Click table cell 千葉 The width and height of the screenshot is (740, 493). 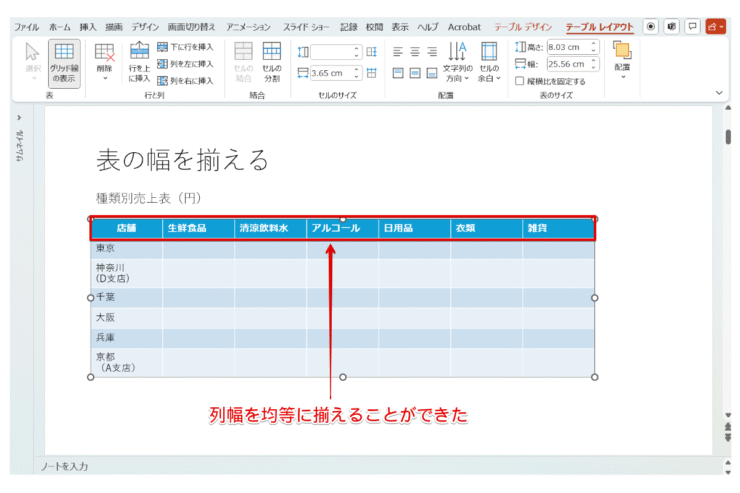[x=126, y=297]
